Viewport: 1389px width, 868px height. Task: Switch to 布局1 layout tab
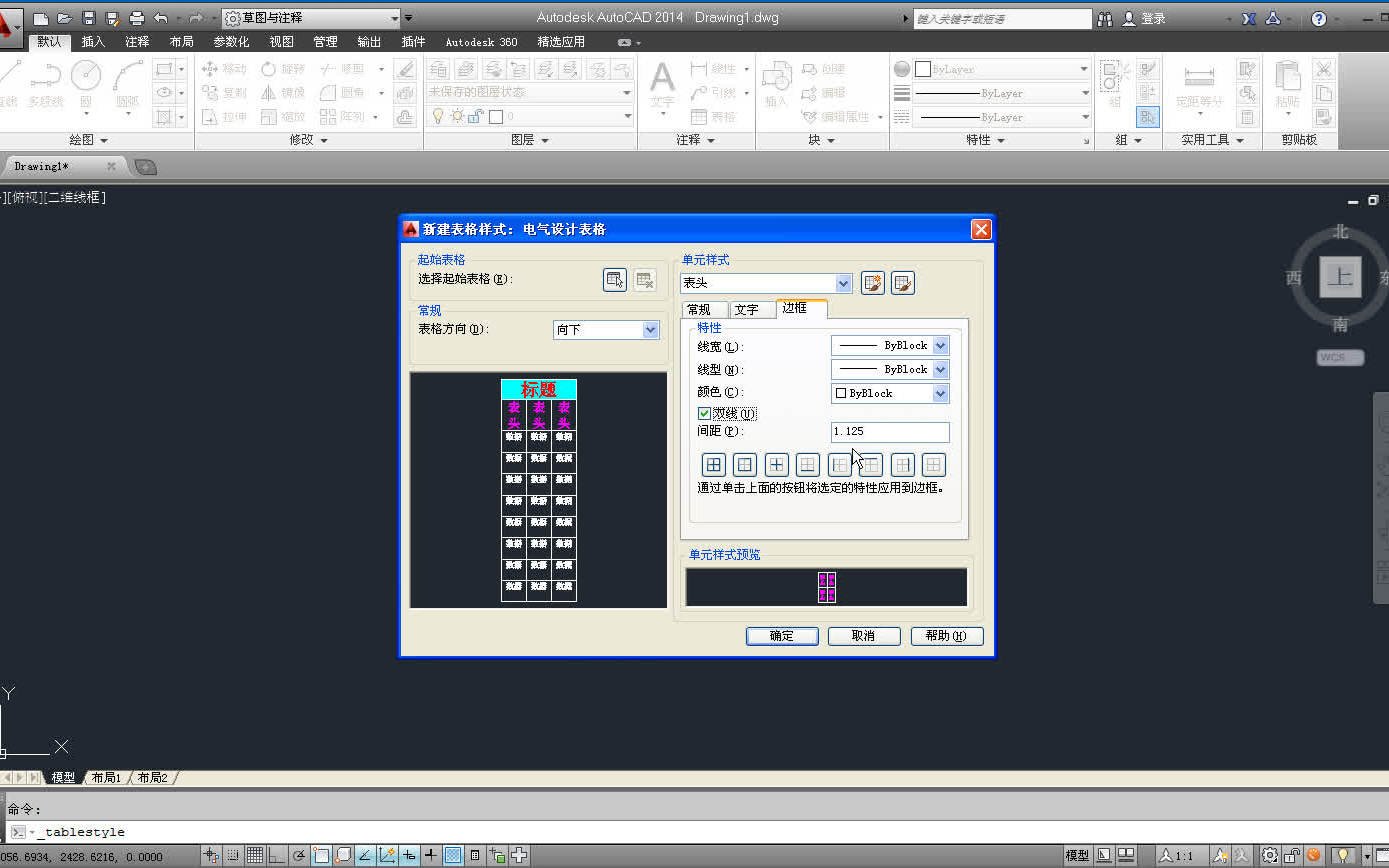point(106,777)
